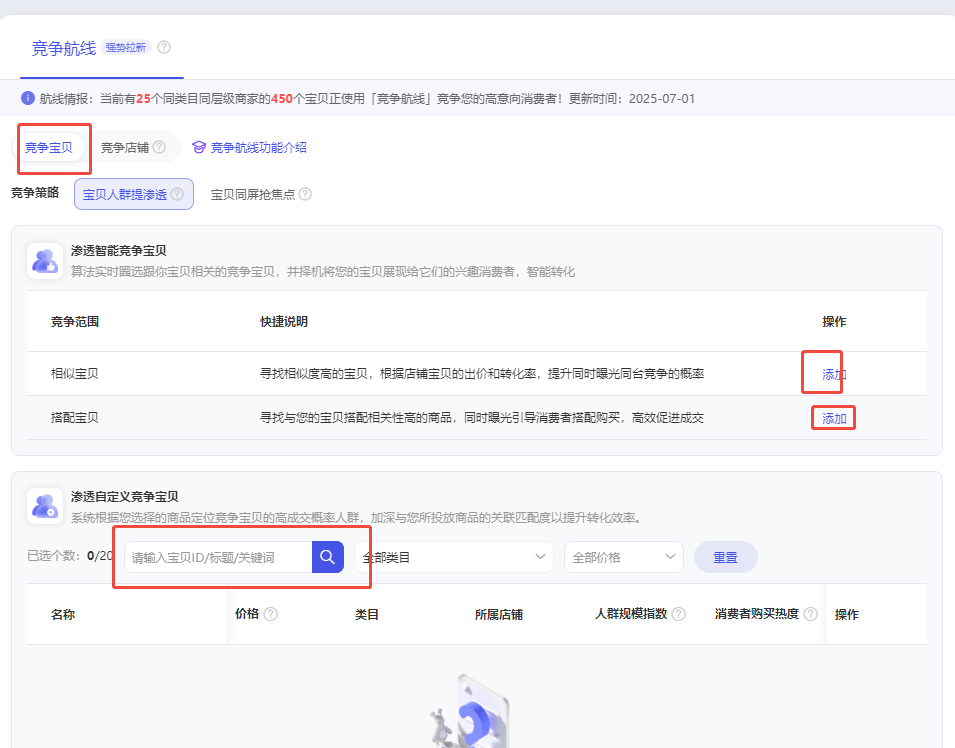Click the search magnifier button
The image size is (955, 748).
tap(327, 557)
